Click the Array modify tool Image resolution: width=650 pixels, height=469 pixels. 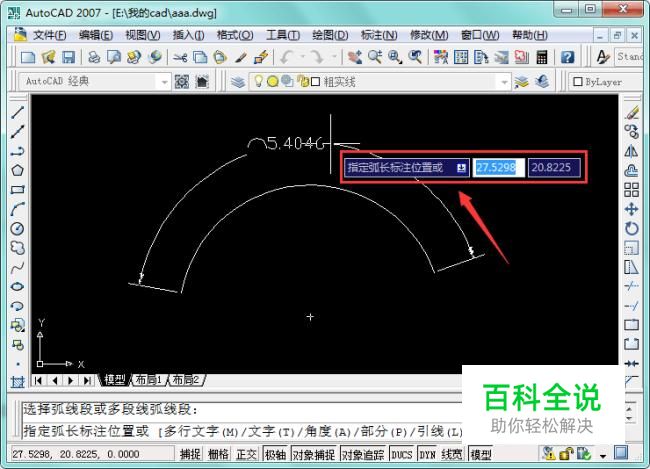631,190
